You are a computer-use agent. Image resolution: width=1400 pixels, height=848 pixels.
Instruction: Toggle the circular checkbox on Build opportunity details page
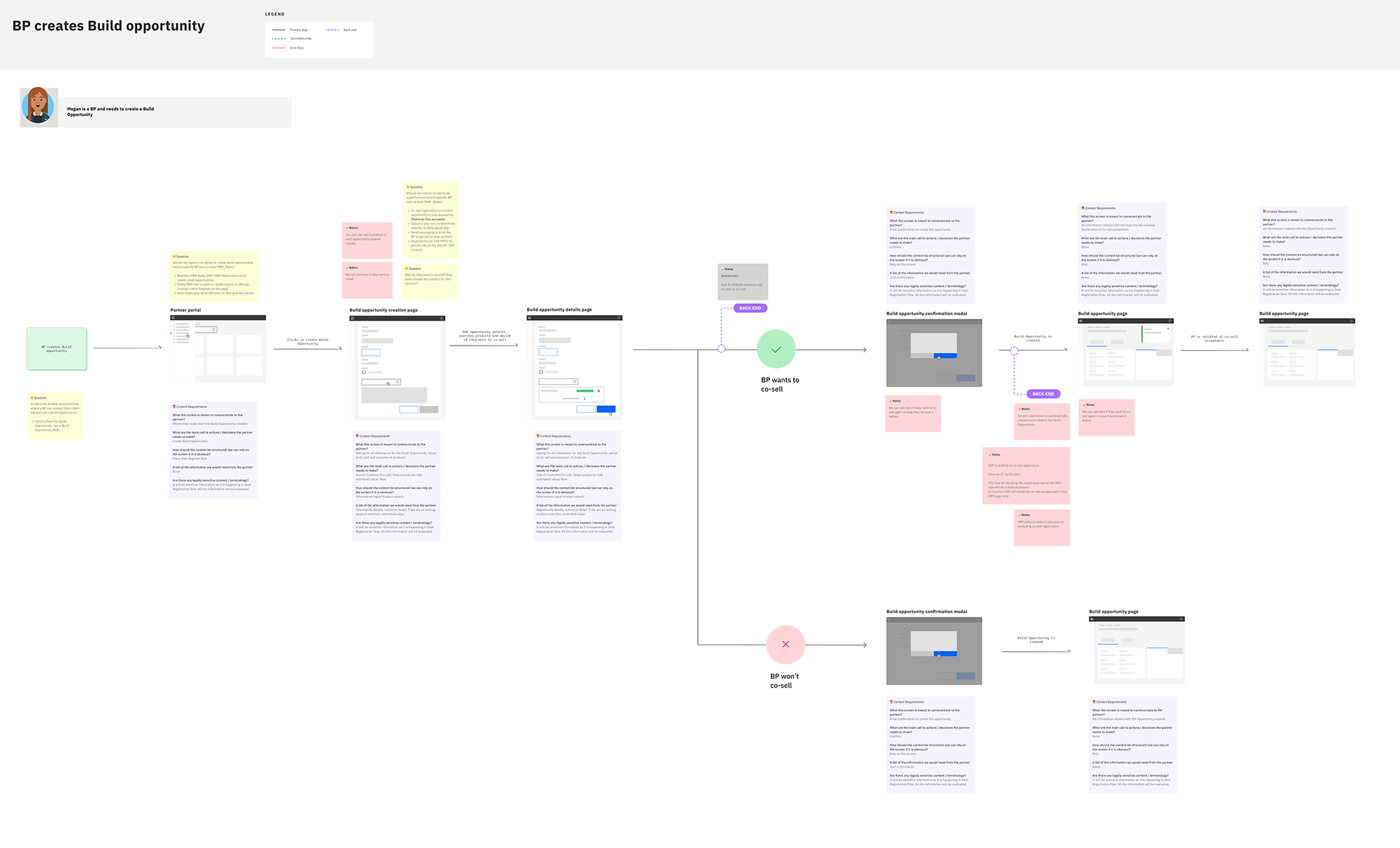pos(541,372)
